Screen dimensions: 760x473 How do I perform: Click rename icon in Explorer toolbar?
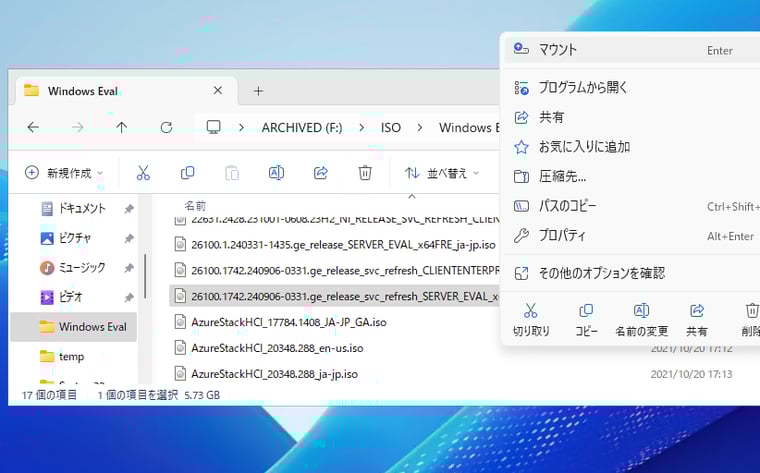pyautogui.click(x=276, y=173)
